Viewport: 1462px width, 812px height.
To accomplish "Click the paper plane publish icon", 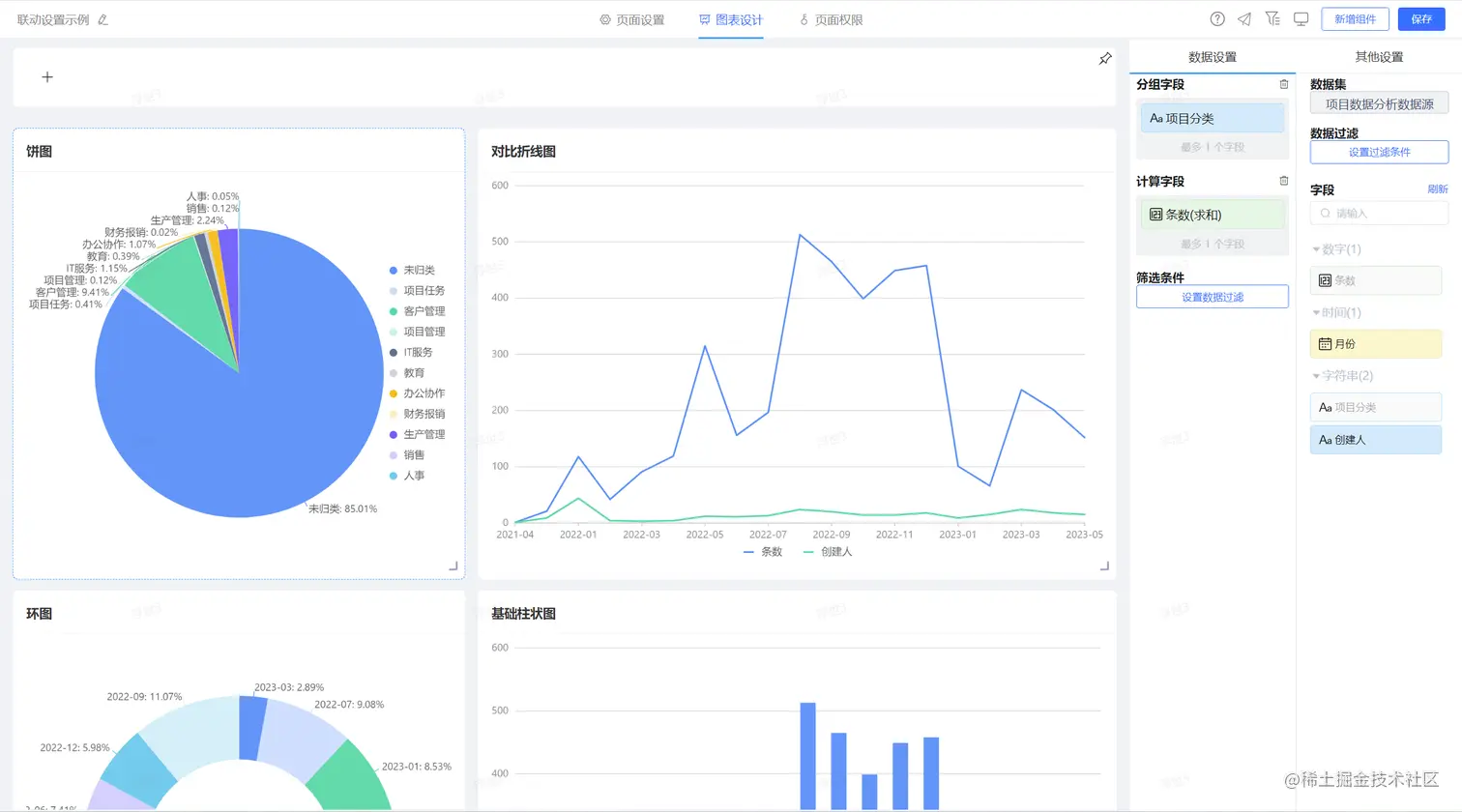I will click(1244, 18).
